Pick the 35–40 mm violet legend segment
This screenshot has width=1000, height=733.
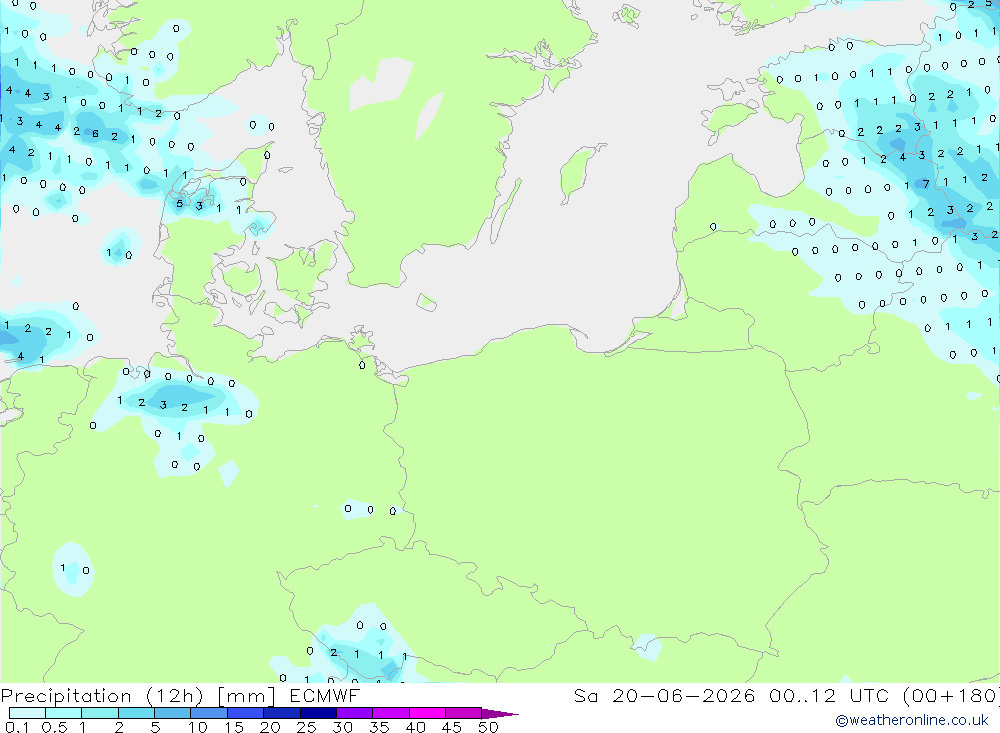point(390,713)
